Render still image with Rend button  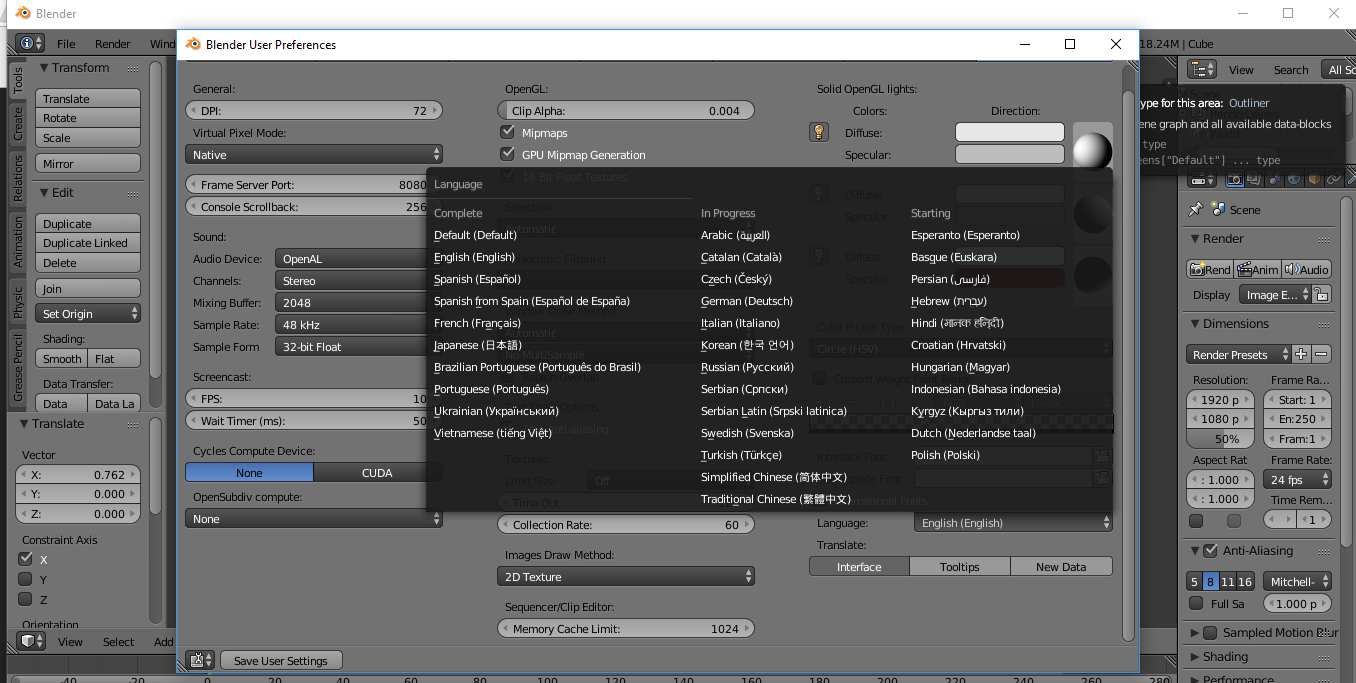(1210, 269)
